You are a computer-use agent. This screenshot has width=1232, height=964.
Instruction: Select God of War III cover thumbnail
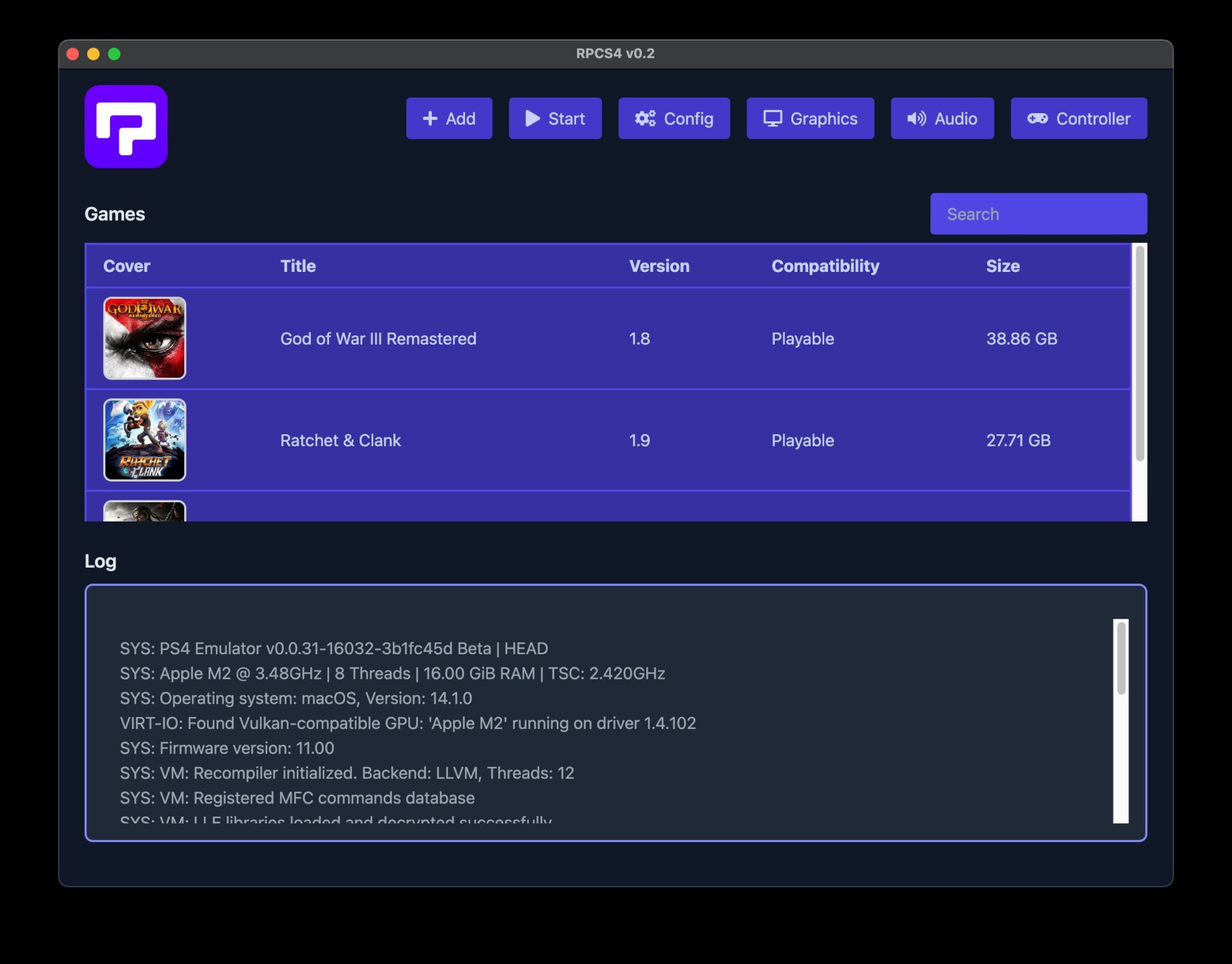[144, 338]
